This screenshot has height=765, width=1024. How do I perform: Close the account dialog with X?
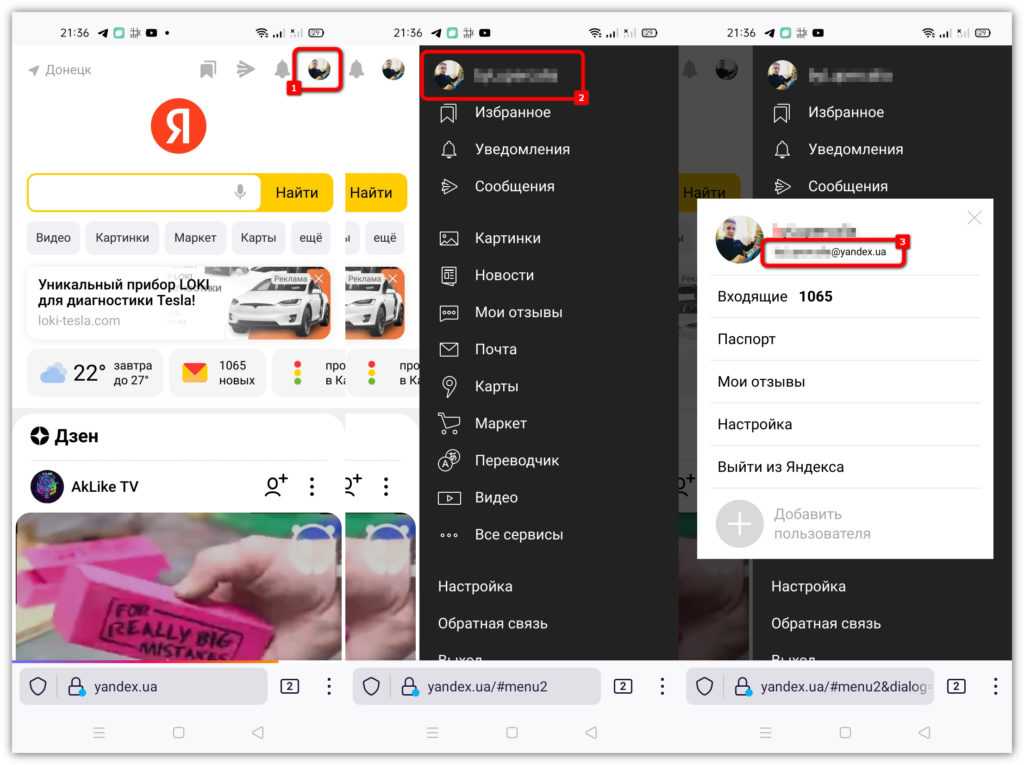click(x=974, y=217)
